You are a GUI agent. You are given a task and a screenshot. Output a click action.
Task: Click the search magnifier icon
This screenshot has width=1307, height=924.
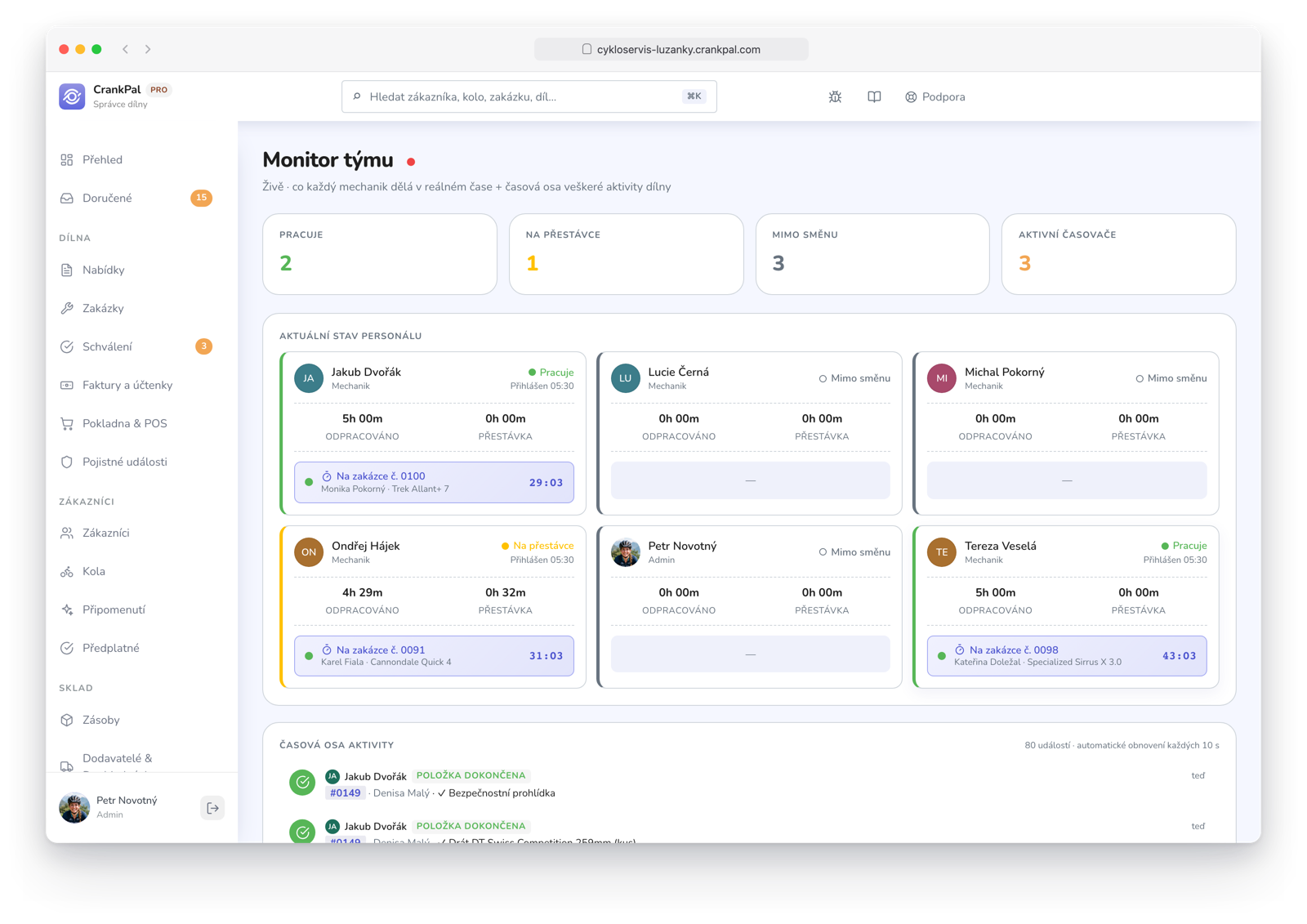[357, 96]
